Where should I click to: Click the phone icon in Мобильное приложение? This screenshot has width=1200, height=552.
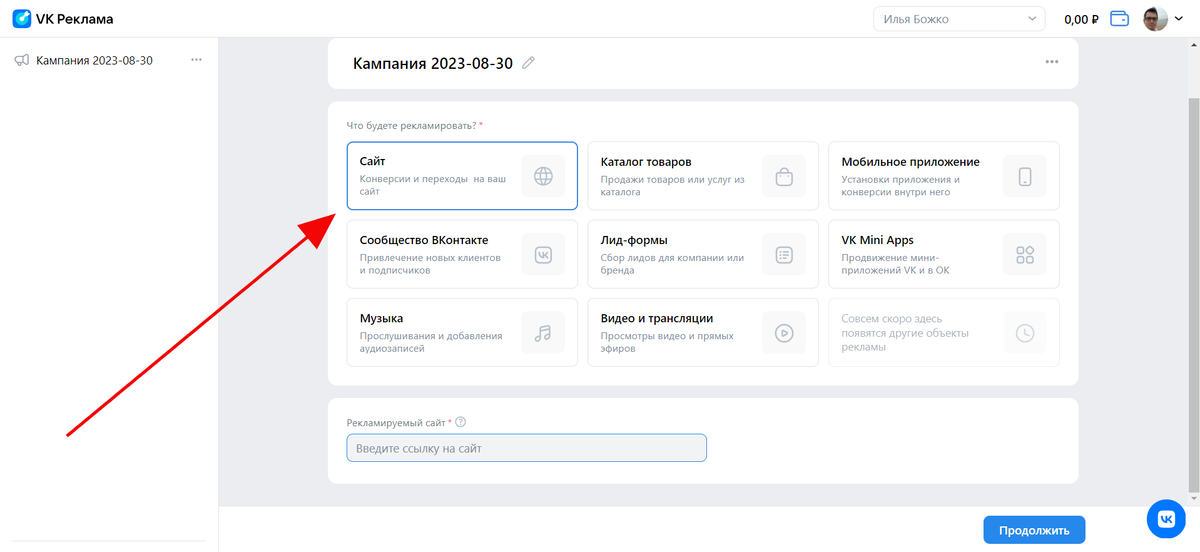(x=1025, y=177)
